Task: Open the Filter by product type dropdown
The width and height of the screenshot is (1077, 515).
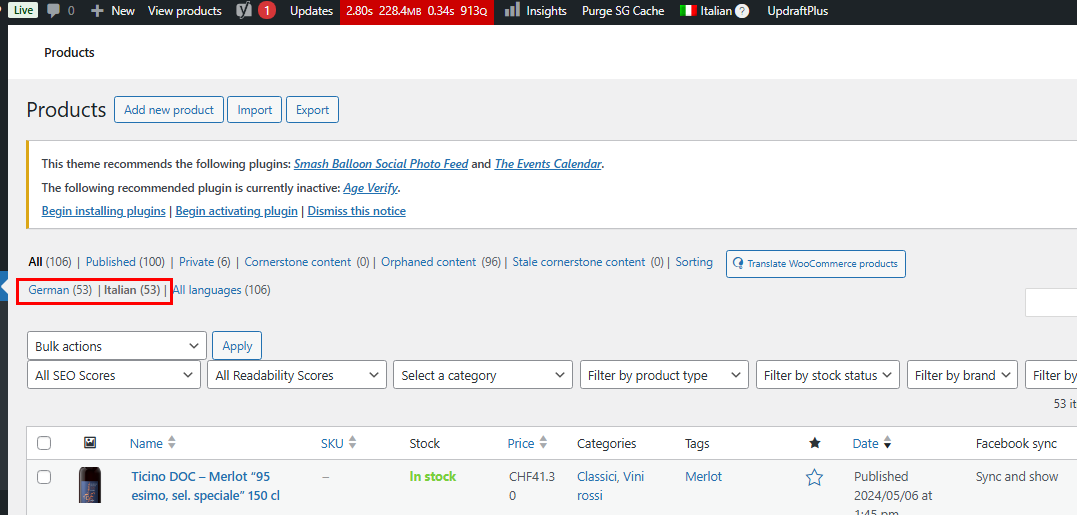Action: tap(664, 375)
